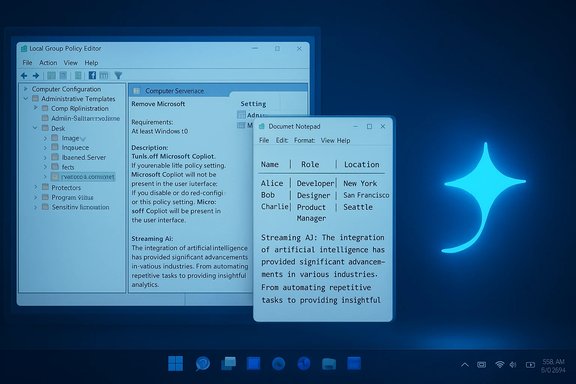
Task: Open the Notepad Help menu
Action: (343, 140)
